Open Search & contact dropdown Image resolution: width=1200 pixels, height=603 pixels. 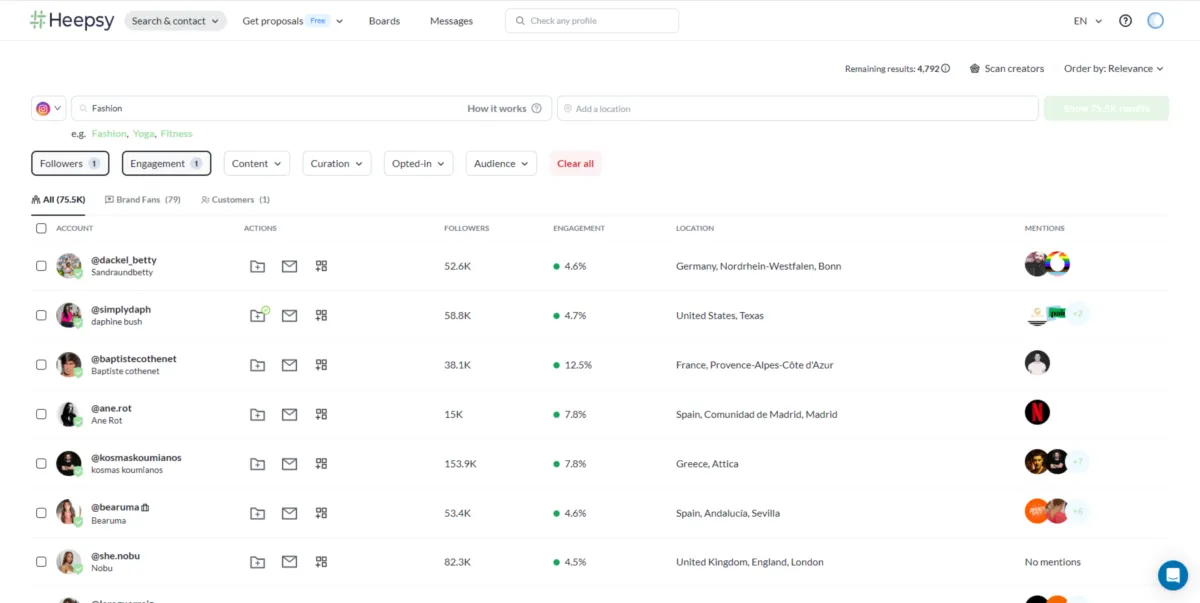[175, 21]
